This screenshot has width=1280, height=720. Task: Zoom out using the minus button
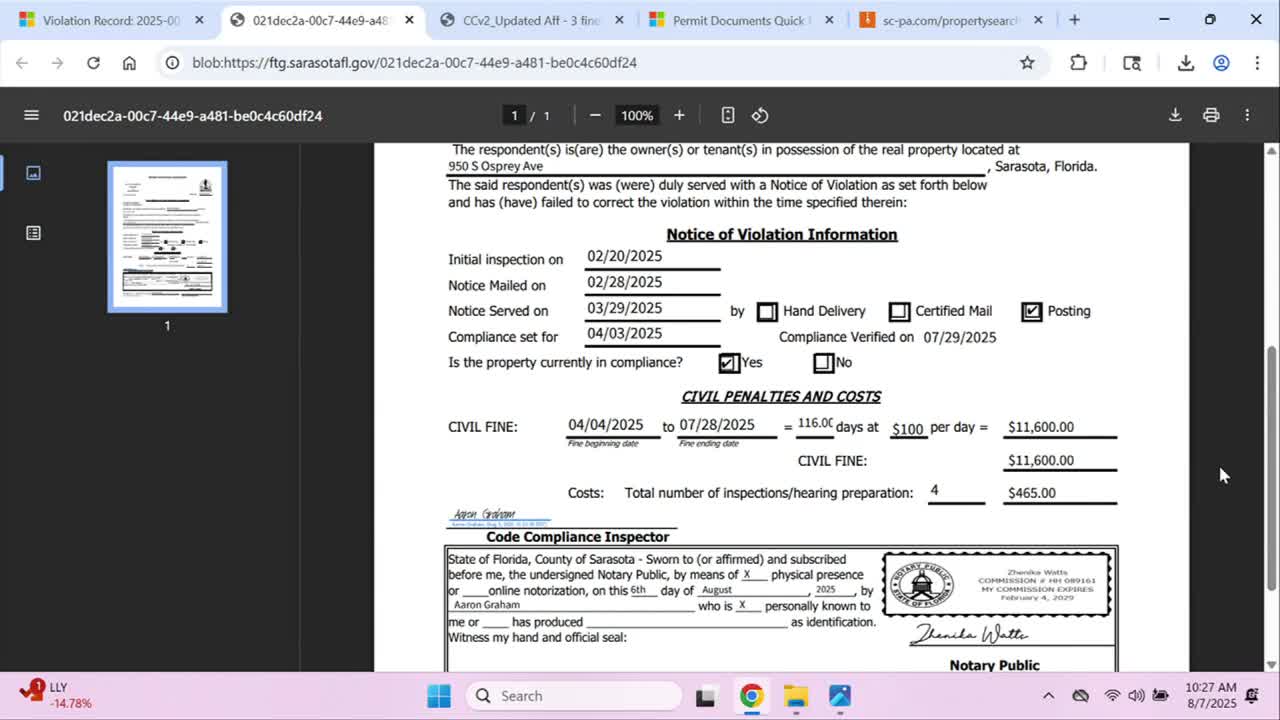coord(595,115)
